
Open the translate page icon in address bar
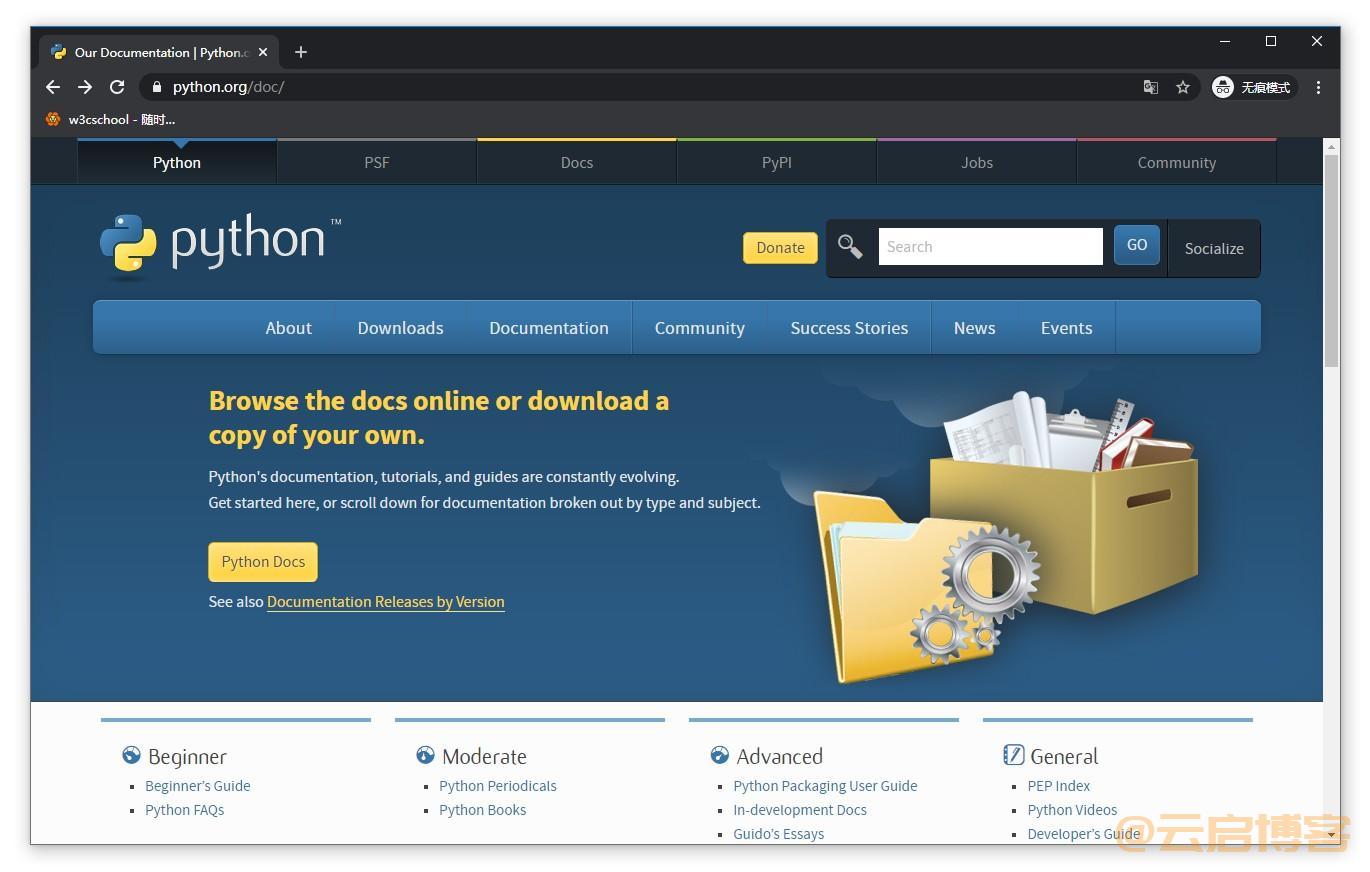(x=1151, y=87)
